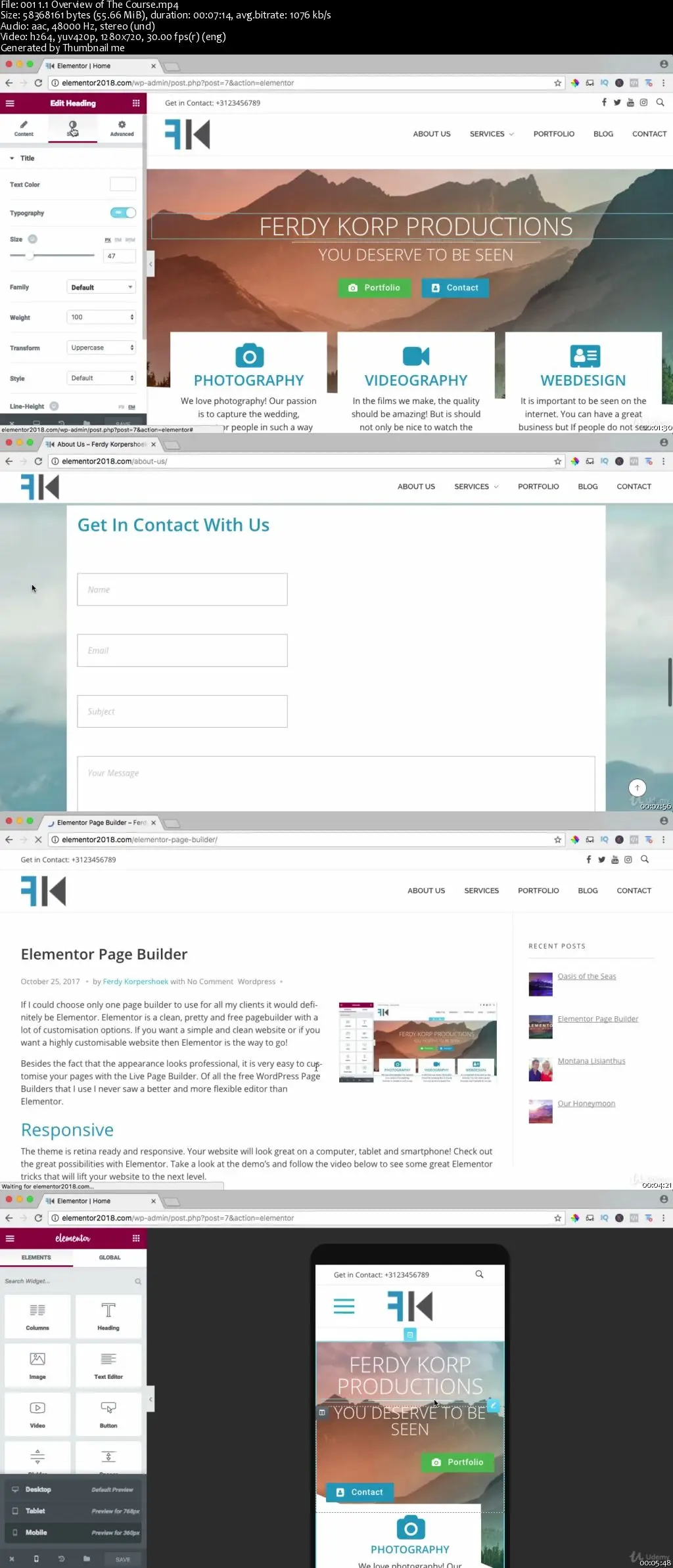Open the Weight dropdown showing 100
673x1568 pixels.
pyautogui.click(x=101, y=317)
